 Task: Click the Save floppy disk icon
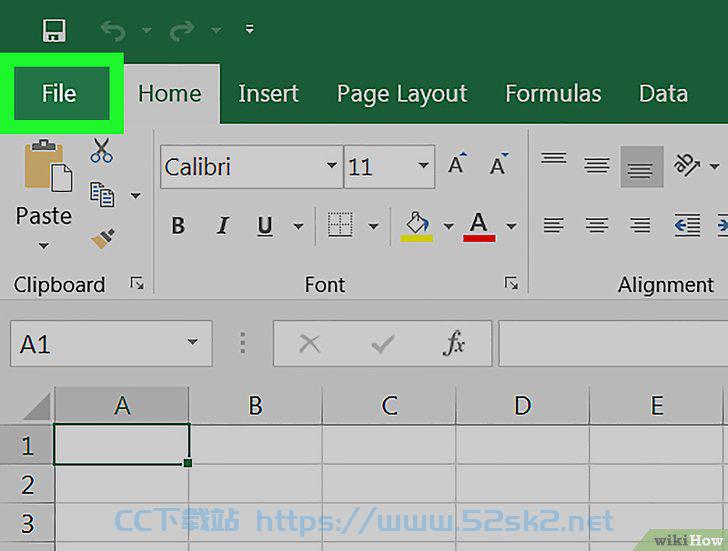tap(54, 31)
